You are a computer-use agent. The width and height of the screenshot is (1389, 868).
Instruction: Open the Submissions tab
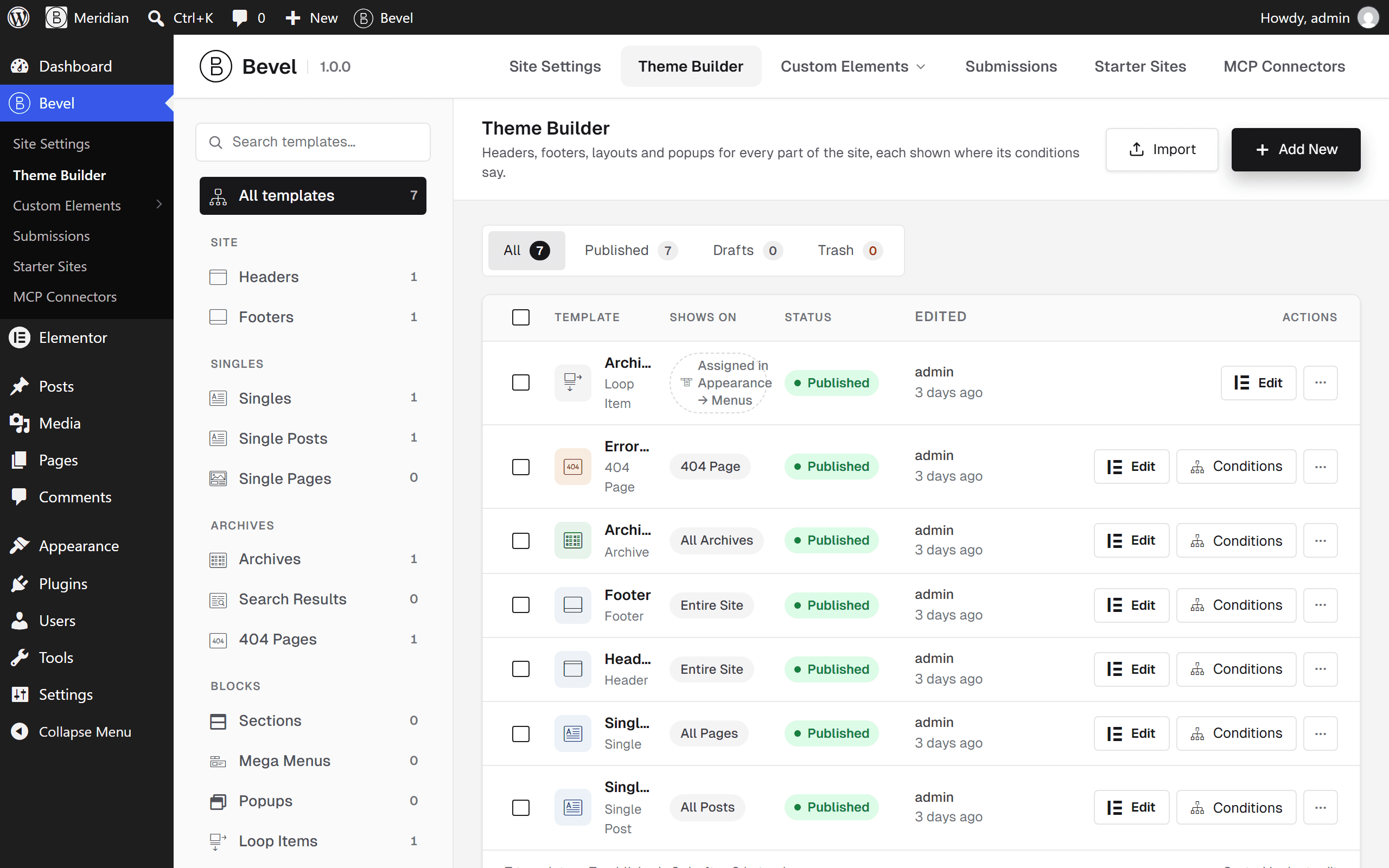[1011, 66]
